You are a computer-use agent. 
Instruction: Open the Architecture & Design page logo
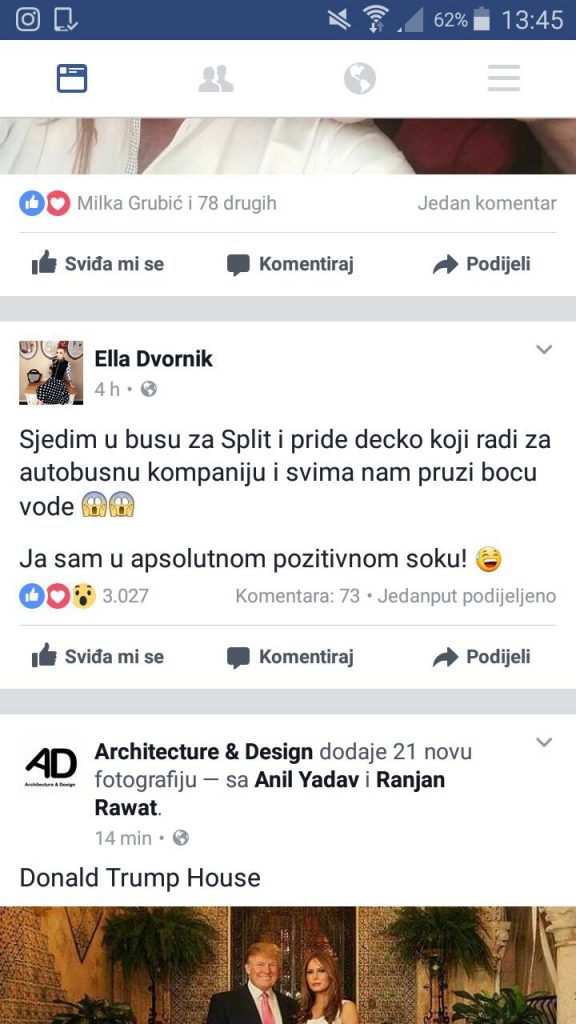[x=51, y=765]
